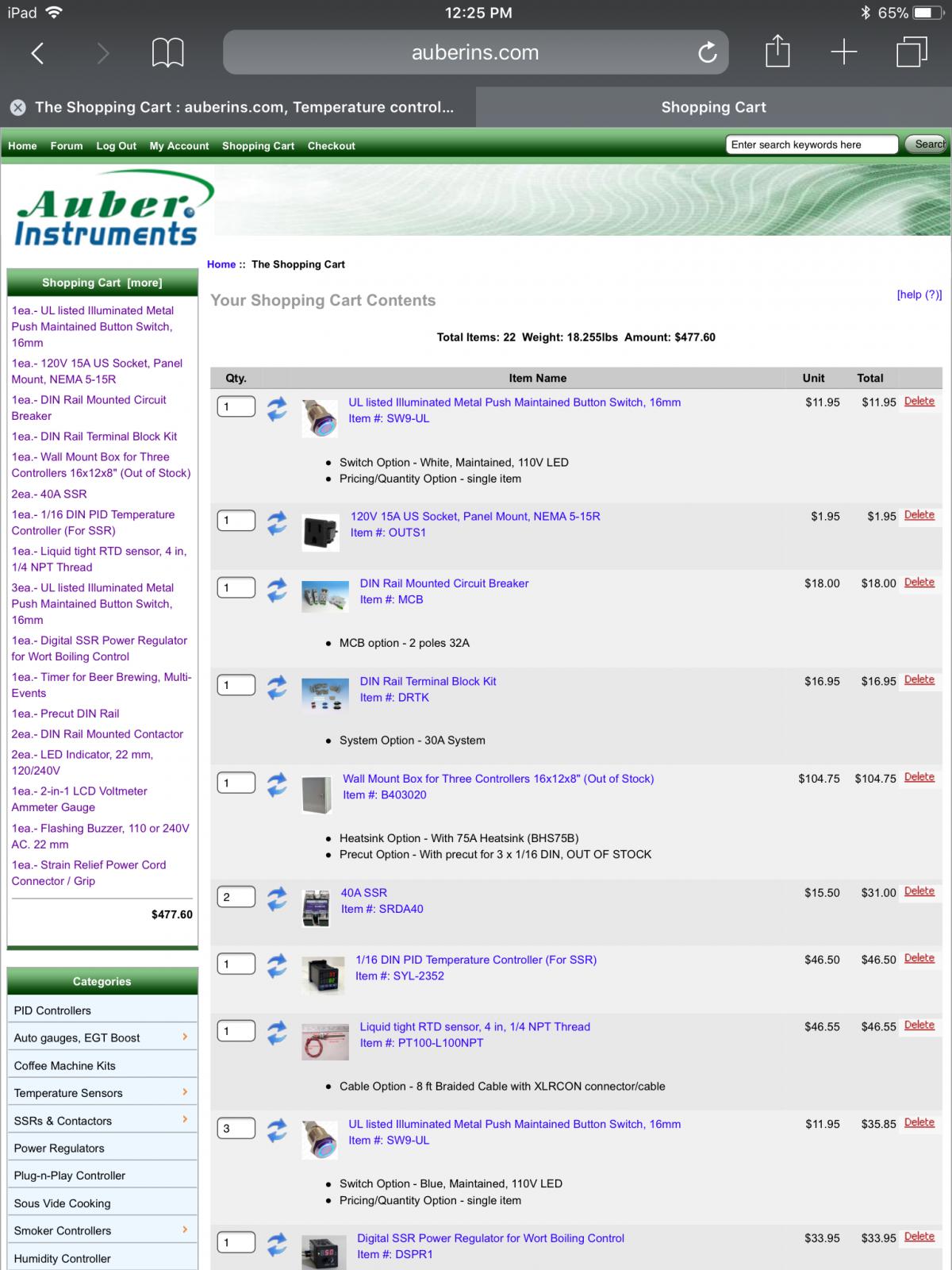Close the first Safari tab
Image resolution: width=952 pixels, height=1270 pixels.
pyautogui.click(x=18, y=107)
